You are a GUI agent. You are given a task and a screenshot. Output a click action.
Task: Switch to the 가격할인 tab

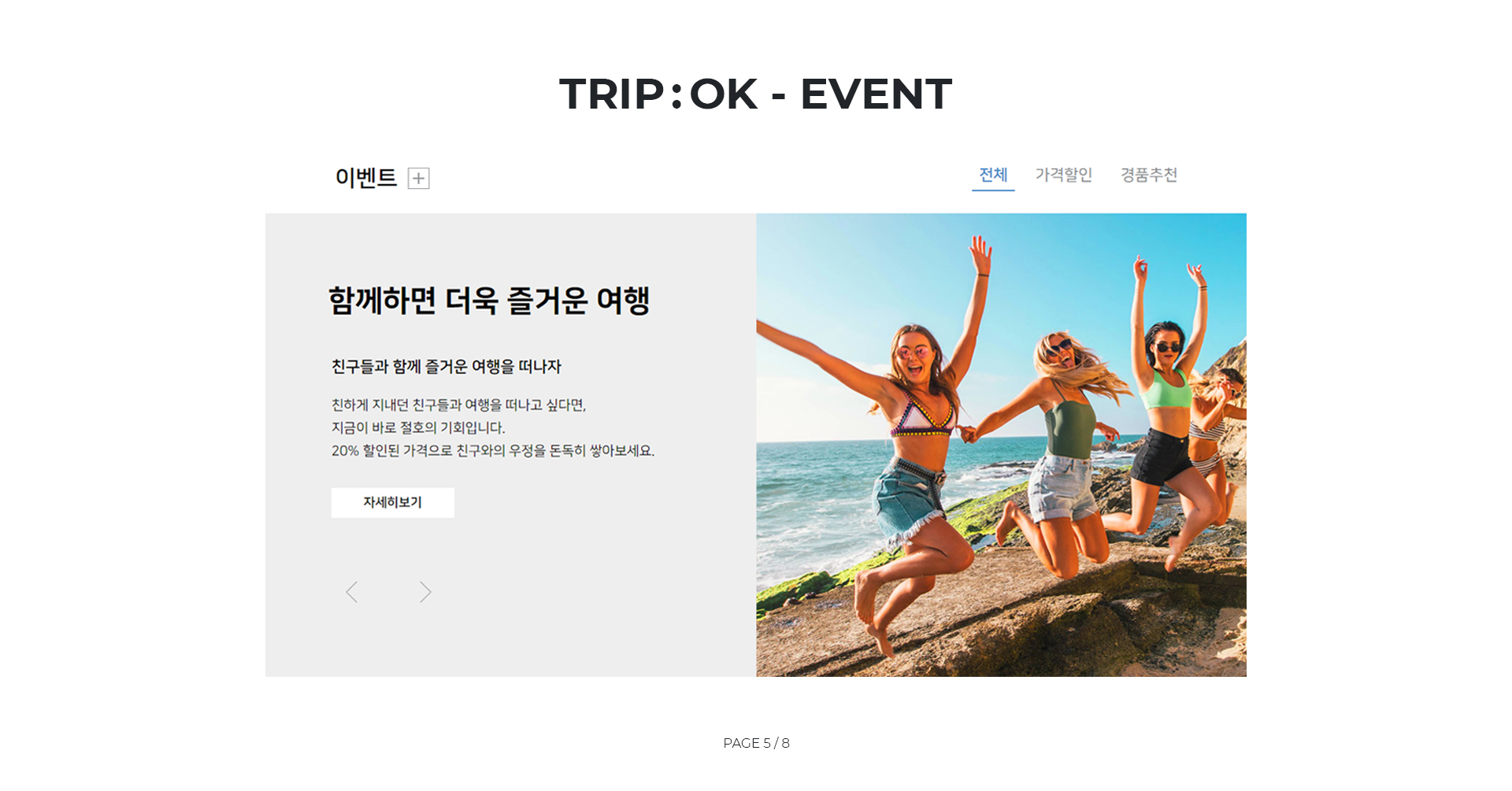(1063, 175)
